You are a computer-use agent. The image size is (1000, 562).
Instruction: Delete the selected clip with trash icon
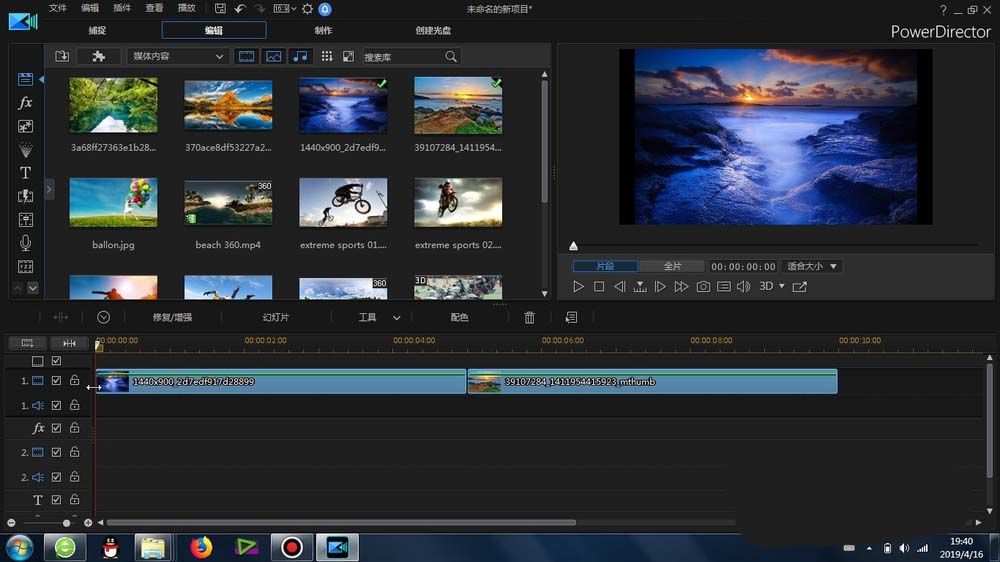click(x=530, y=317)
